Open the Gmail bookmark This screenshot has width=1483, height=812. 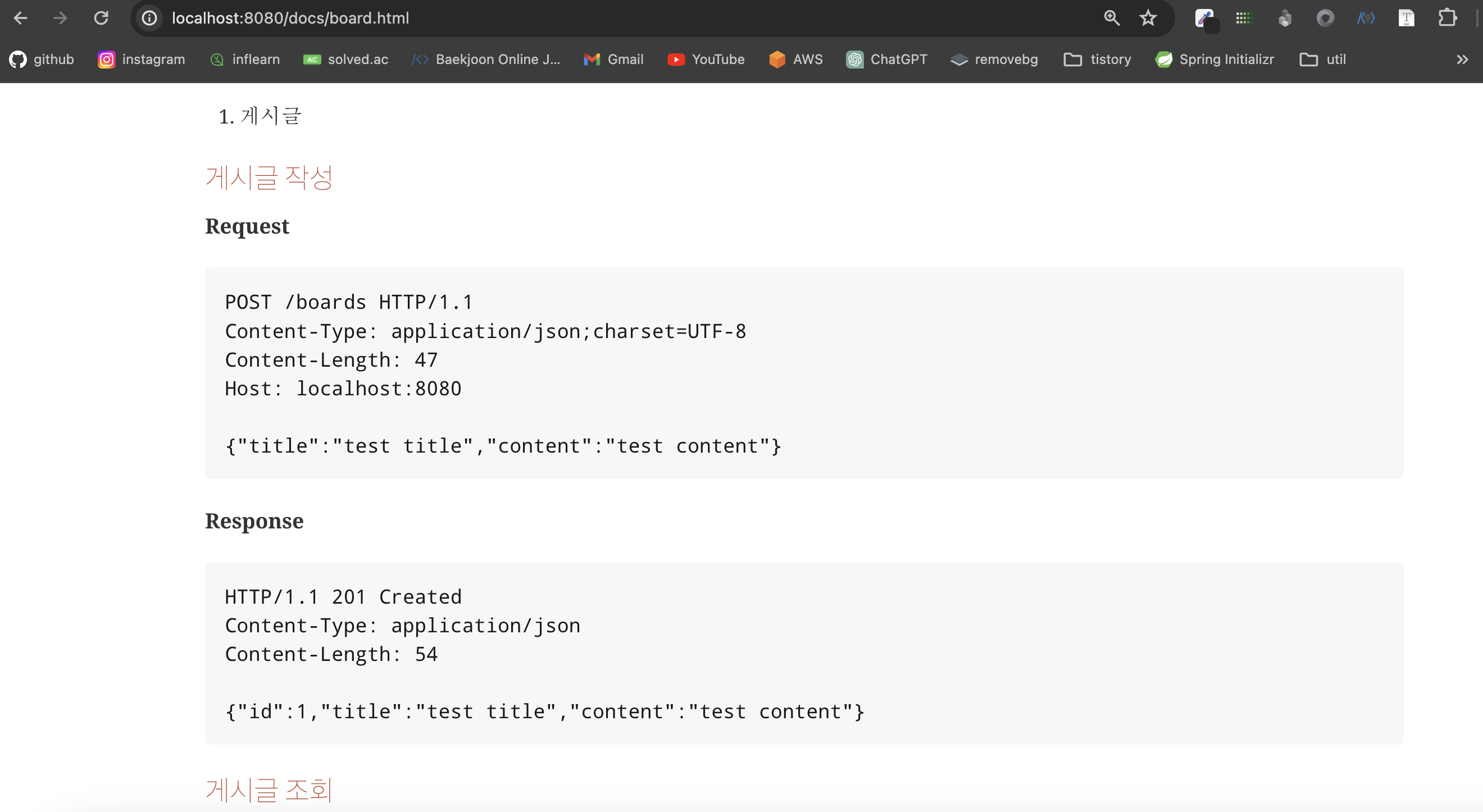[x=613, y=60]
